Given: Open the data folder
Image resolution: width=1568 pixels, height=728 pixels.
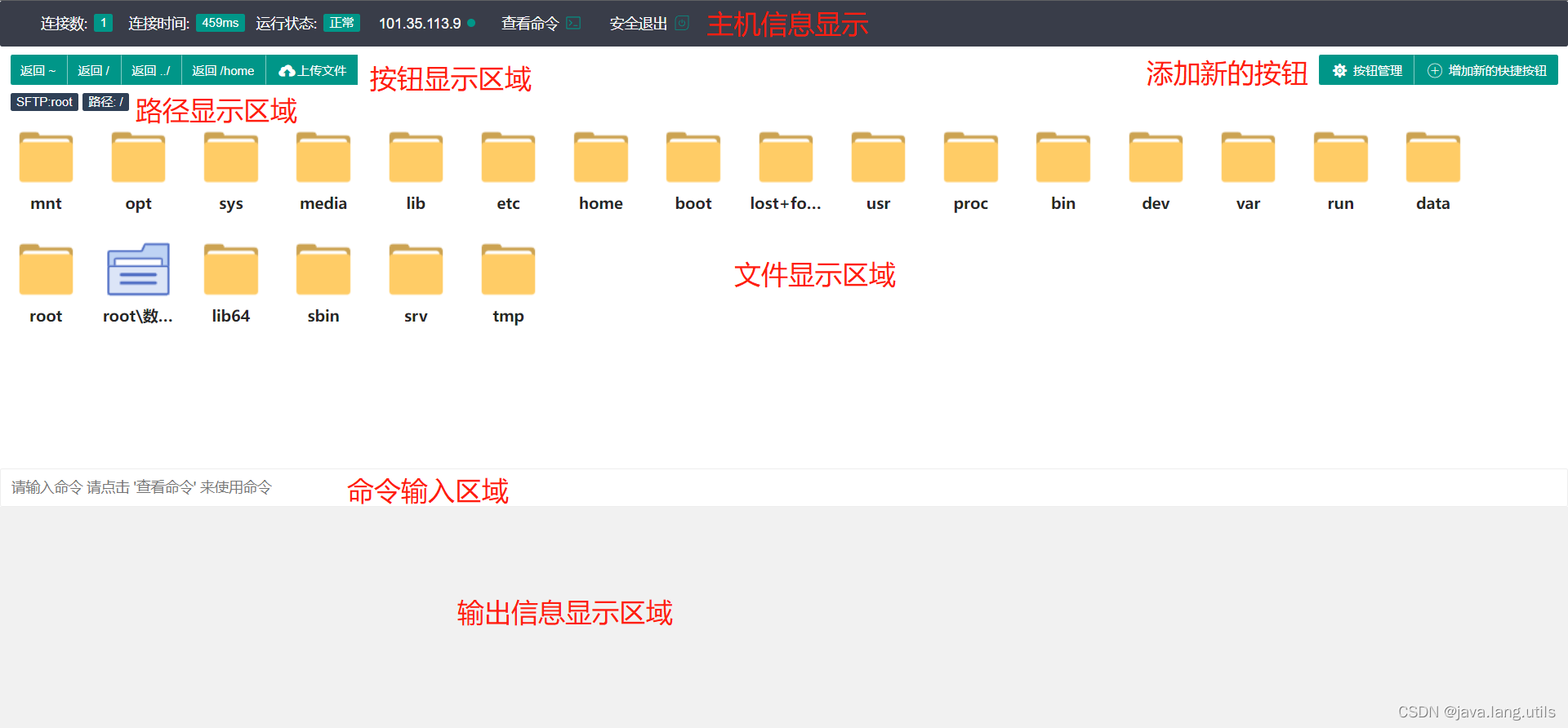Looking at the screenshot, I should click(x=1433, y=157).
